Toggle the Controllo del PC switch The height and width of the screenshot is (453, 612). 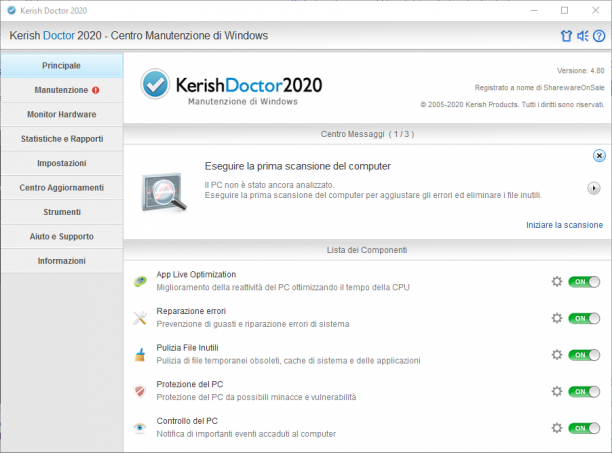pos(584,428)
